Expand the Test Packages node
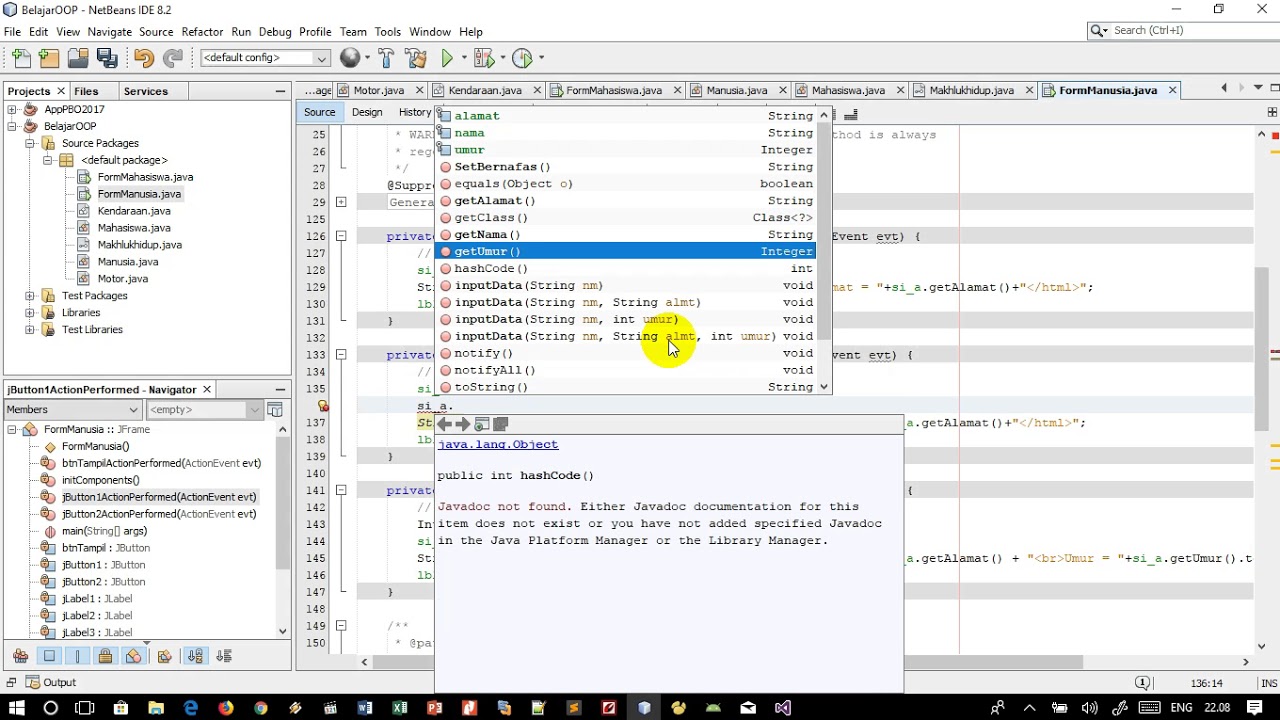This screenshot has width=1280, height=720. pyautogui.click(x=30, y=296)
